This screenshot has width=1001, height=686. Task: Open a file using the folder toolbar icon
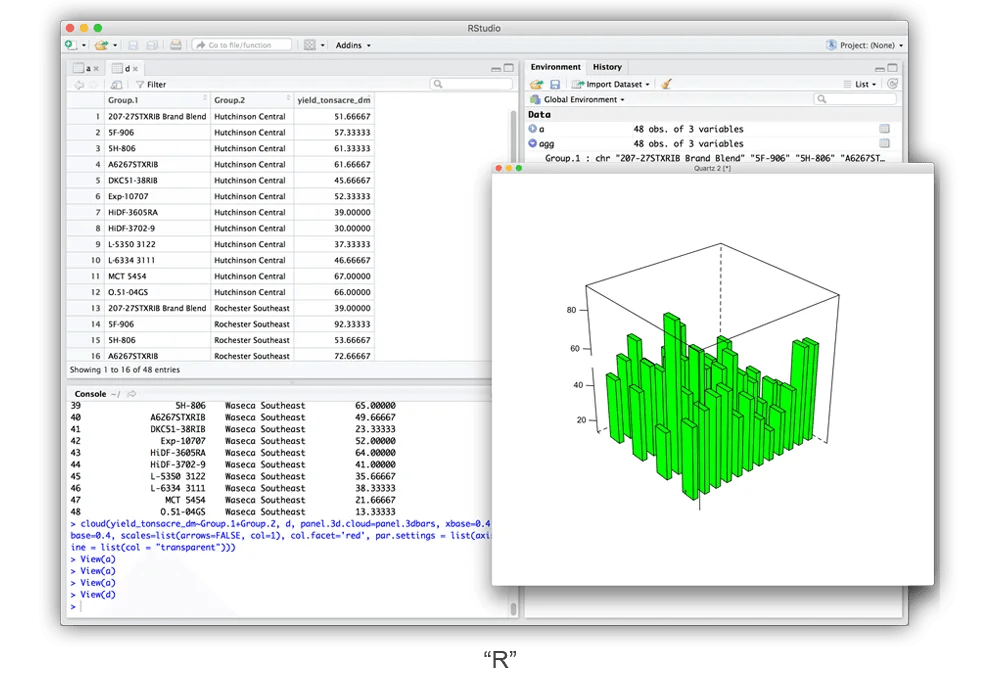click(x=100, y=45)
